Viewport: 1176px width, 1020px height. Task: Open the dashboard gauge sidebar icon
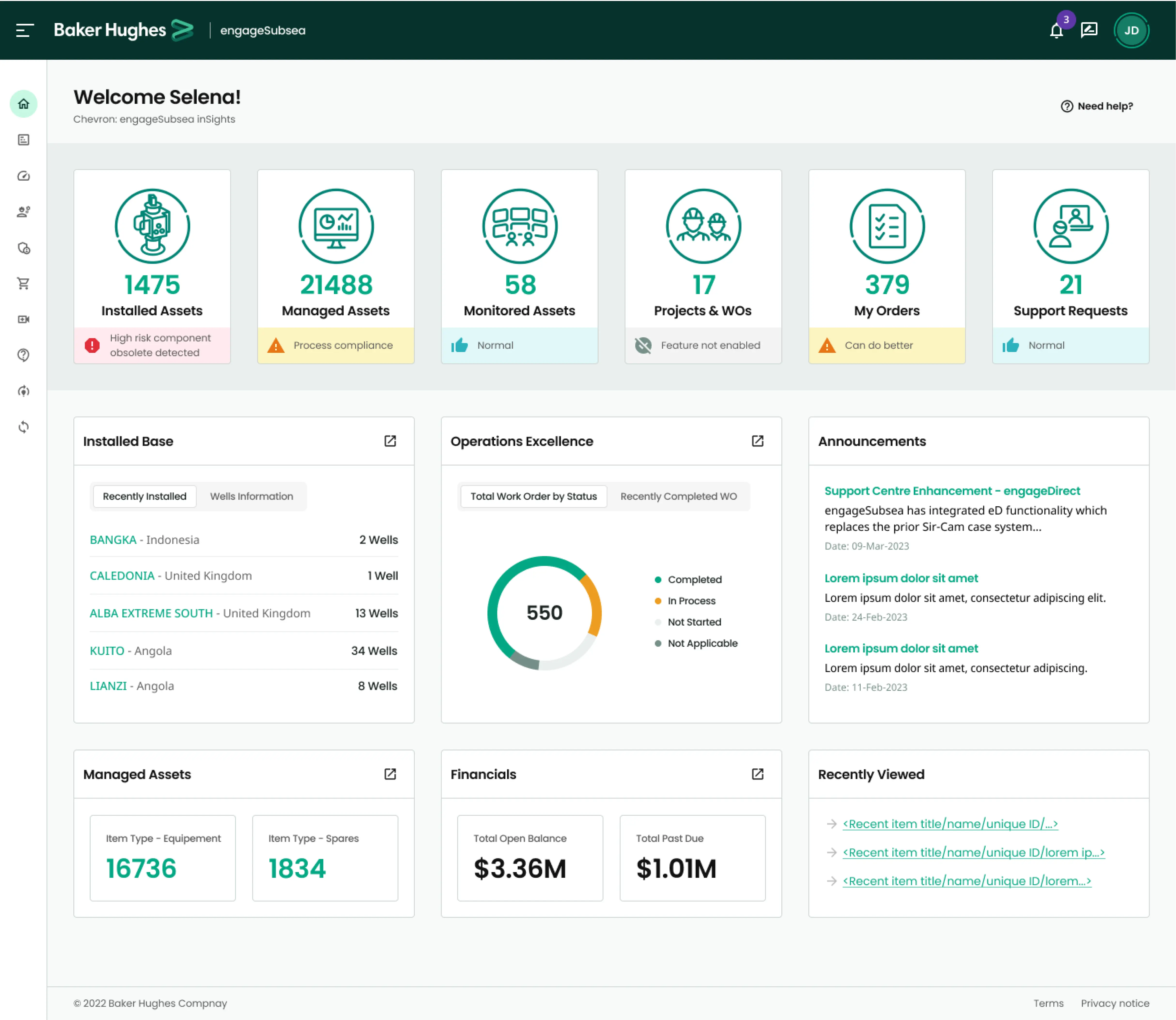pos(23,176)
